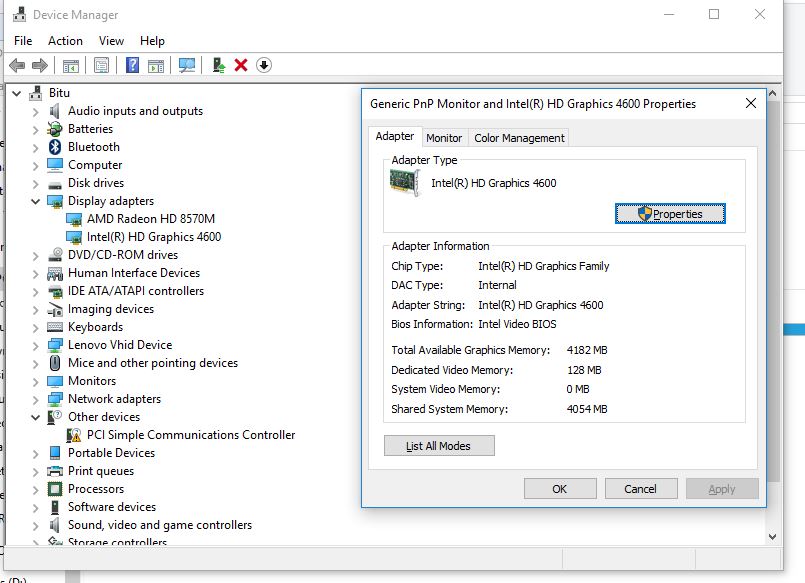This screenshot has width=805, height=583.
Task: Click the Disable device down-arrow icon
Action: point(264,65)
